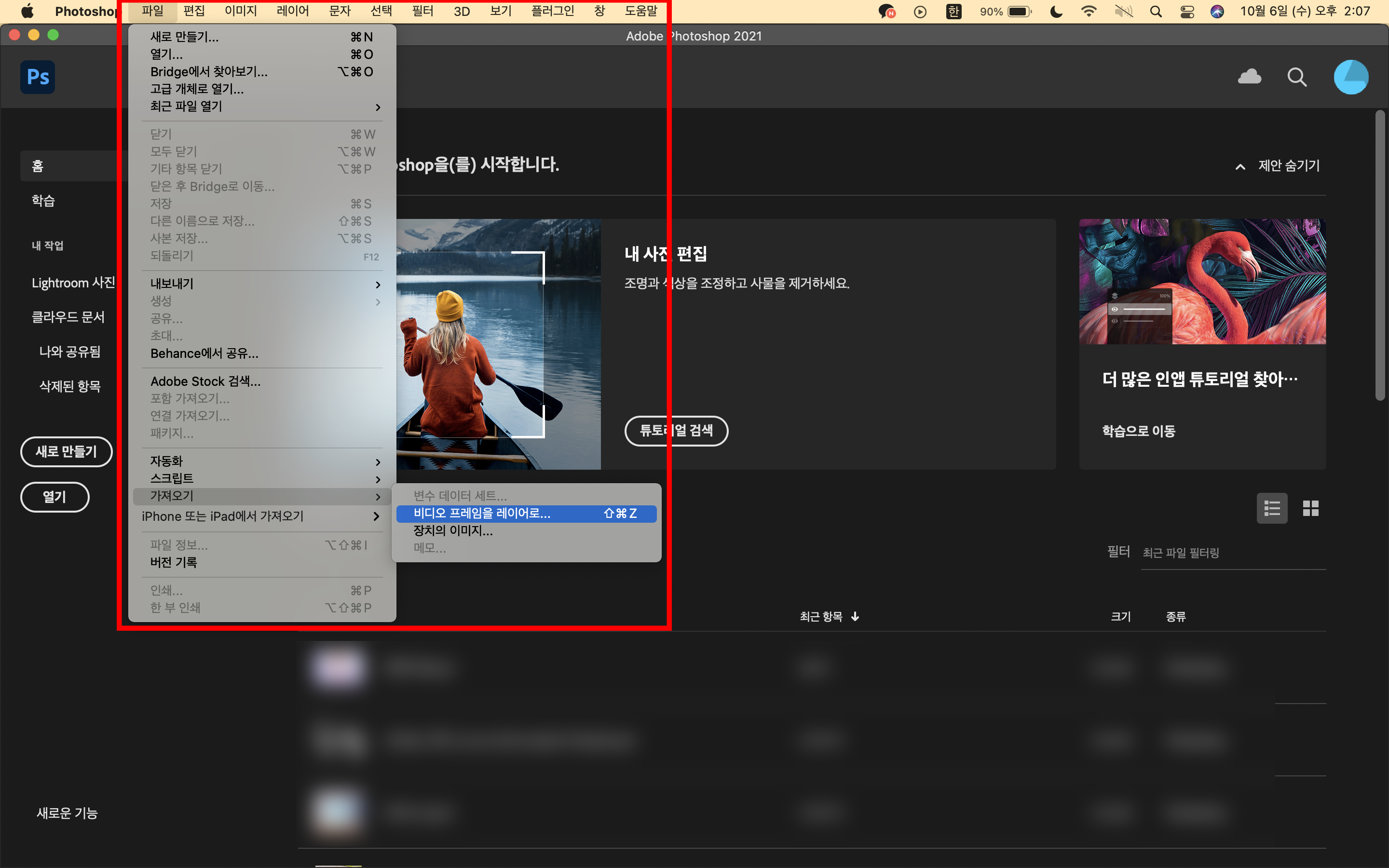
Task: Click the 최근 파일 필터링 filter field
Action: coord(1233,553)
